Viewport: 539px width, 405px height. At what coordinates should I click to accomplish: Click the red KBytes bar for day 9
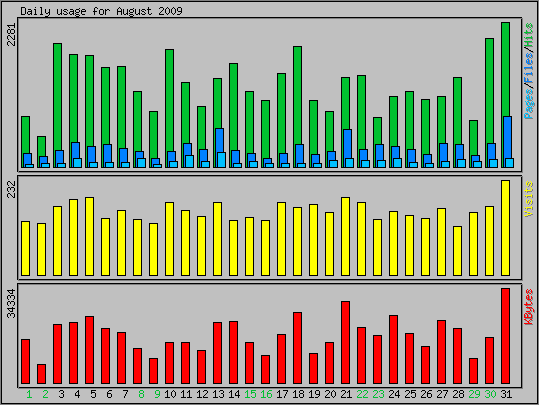click(153, 371)
